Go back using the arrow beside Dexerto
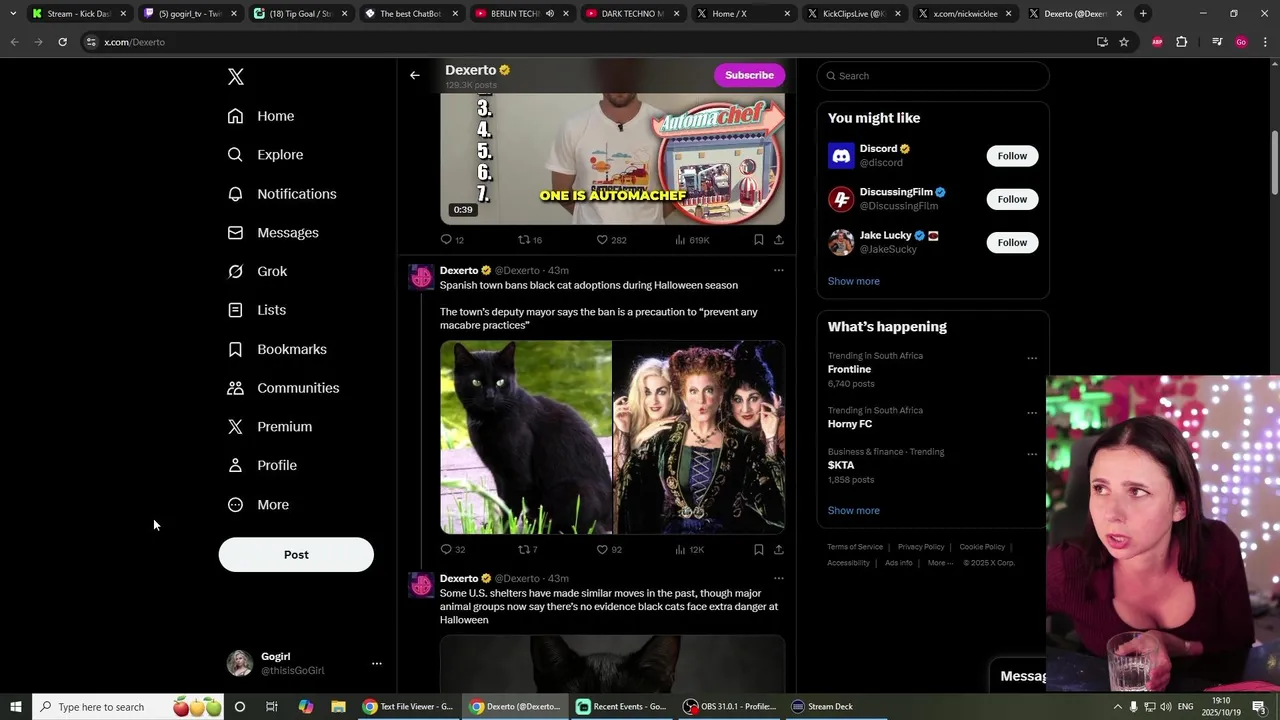This screenshot has height=720, width=1280. [x=415, y=75]
